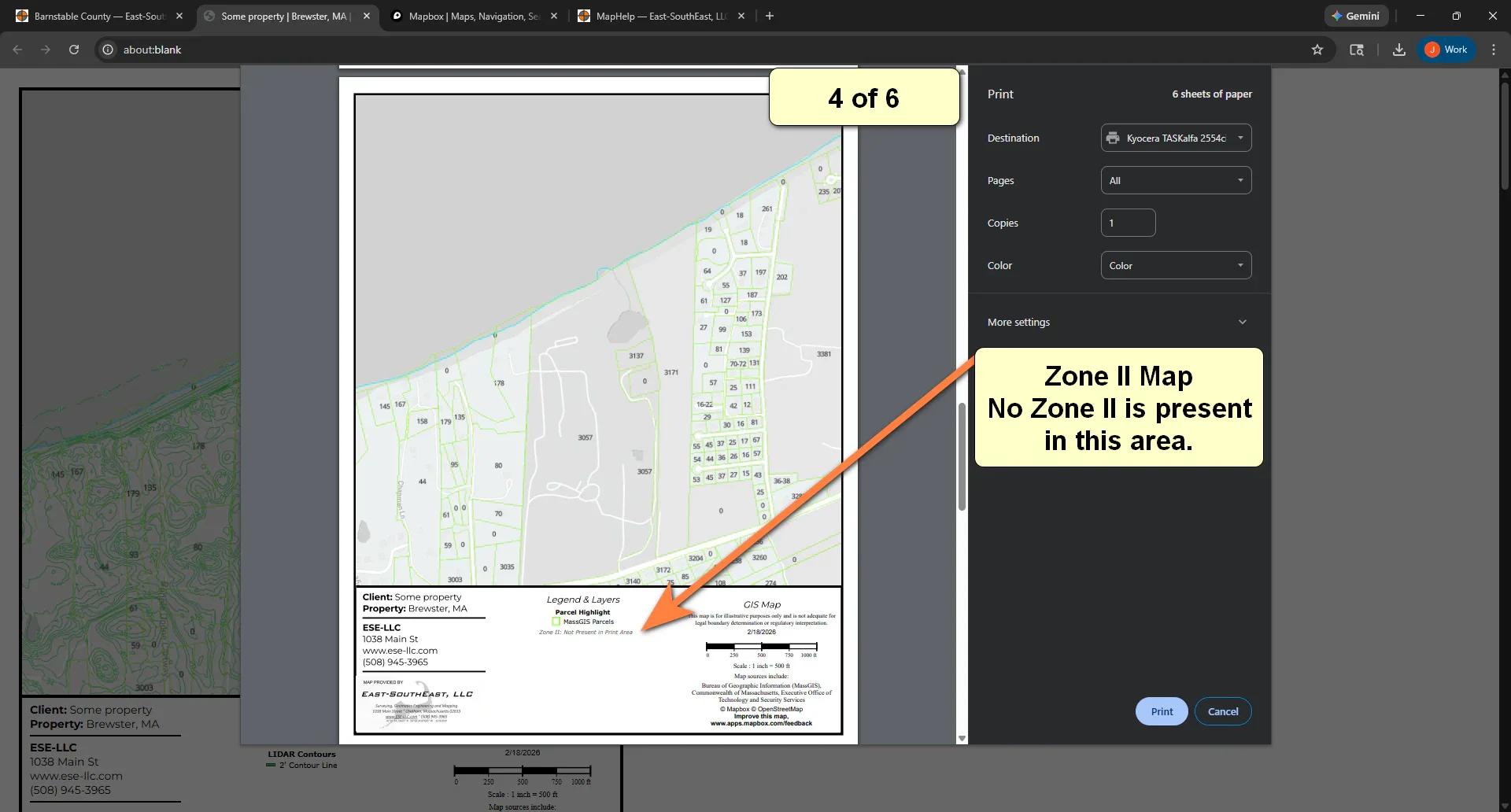Open a new browser tab

click(x=769, y=16)
